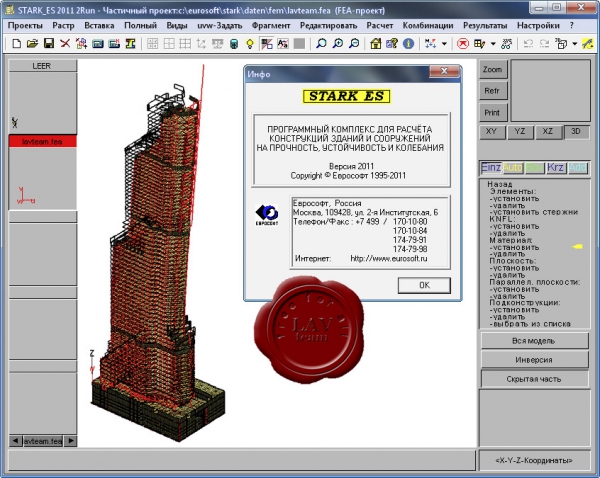Viewport: 600px width, 478px height.
Task: Open the Фрагмент menu
Action: [271, 26]
